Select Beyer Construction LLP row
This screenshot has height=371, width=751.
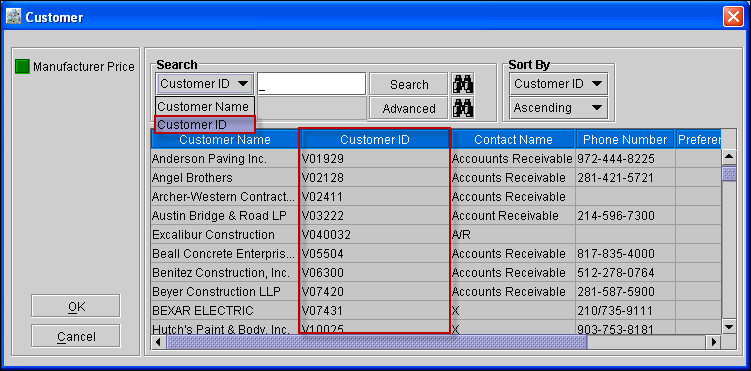pos(436,291)
